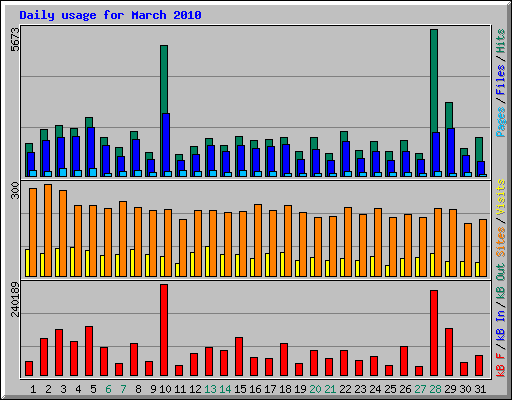Select the green Hits bar for day 10
The width and height of the screenshot is (512, 400).
164,79
